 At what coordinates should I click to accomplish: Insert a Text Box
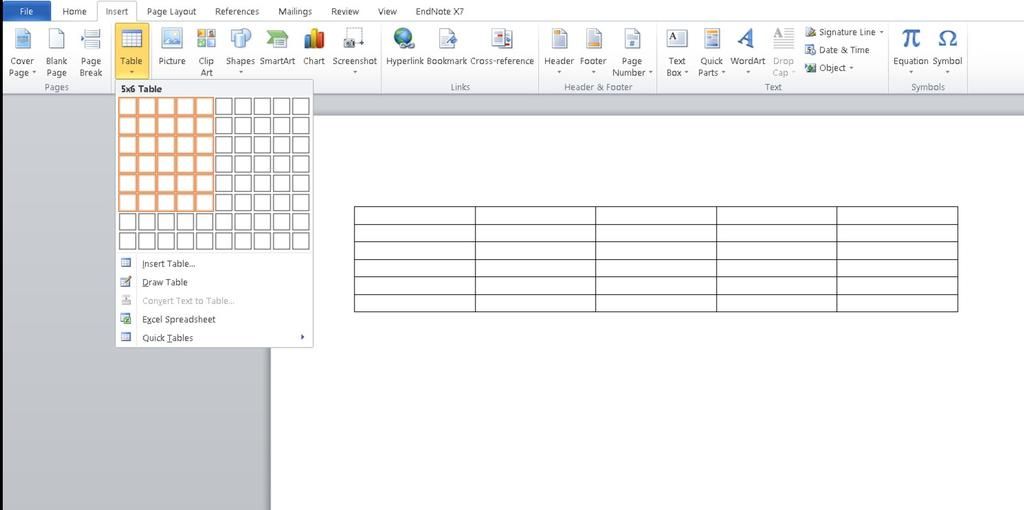tap(677, 54)
